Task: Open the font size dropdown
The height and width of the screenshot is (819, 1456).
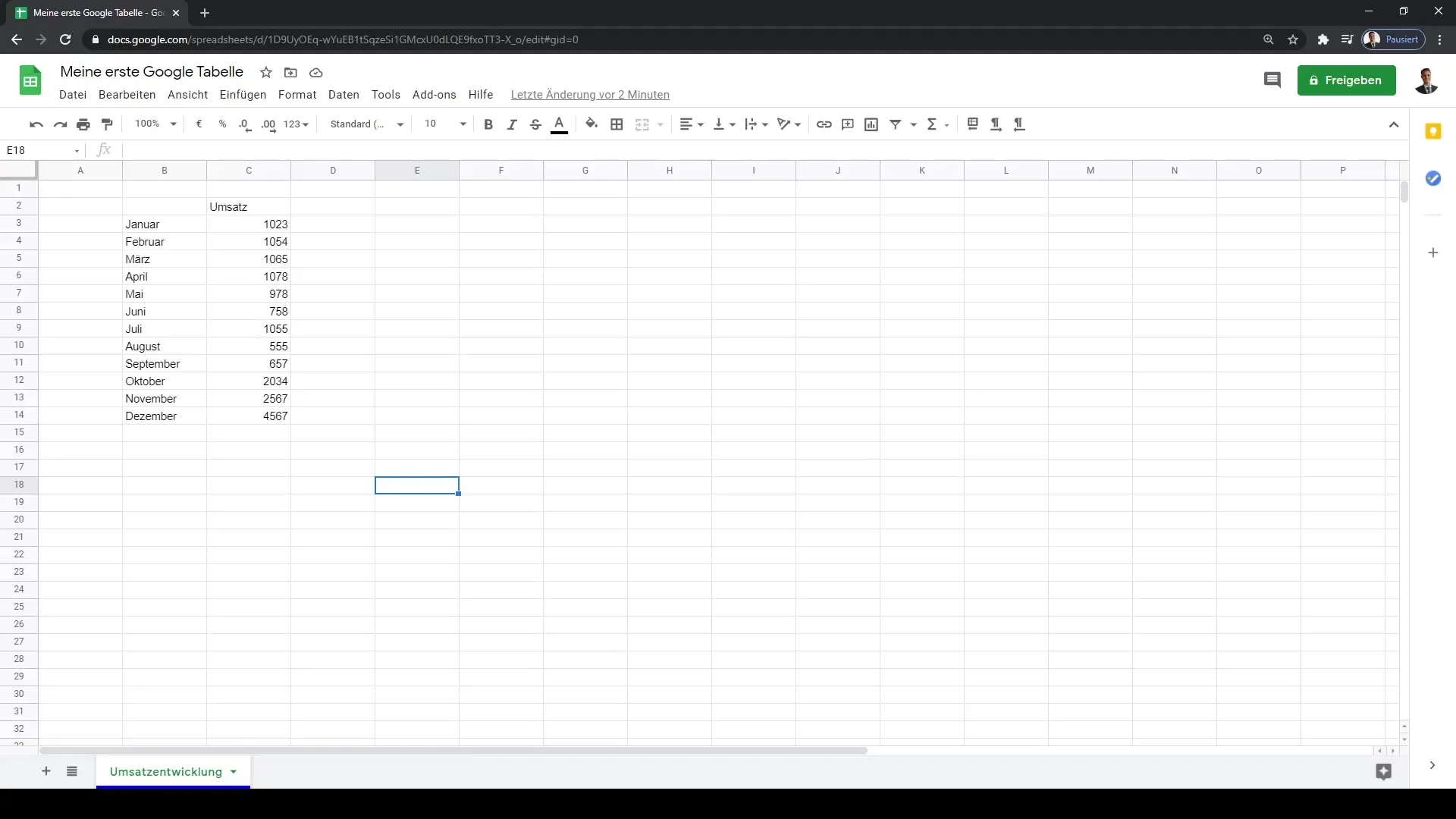Action: click(x=462, y=124)
